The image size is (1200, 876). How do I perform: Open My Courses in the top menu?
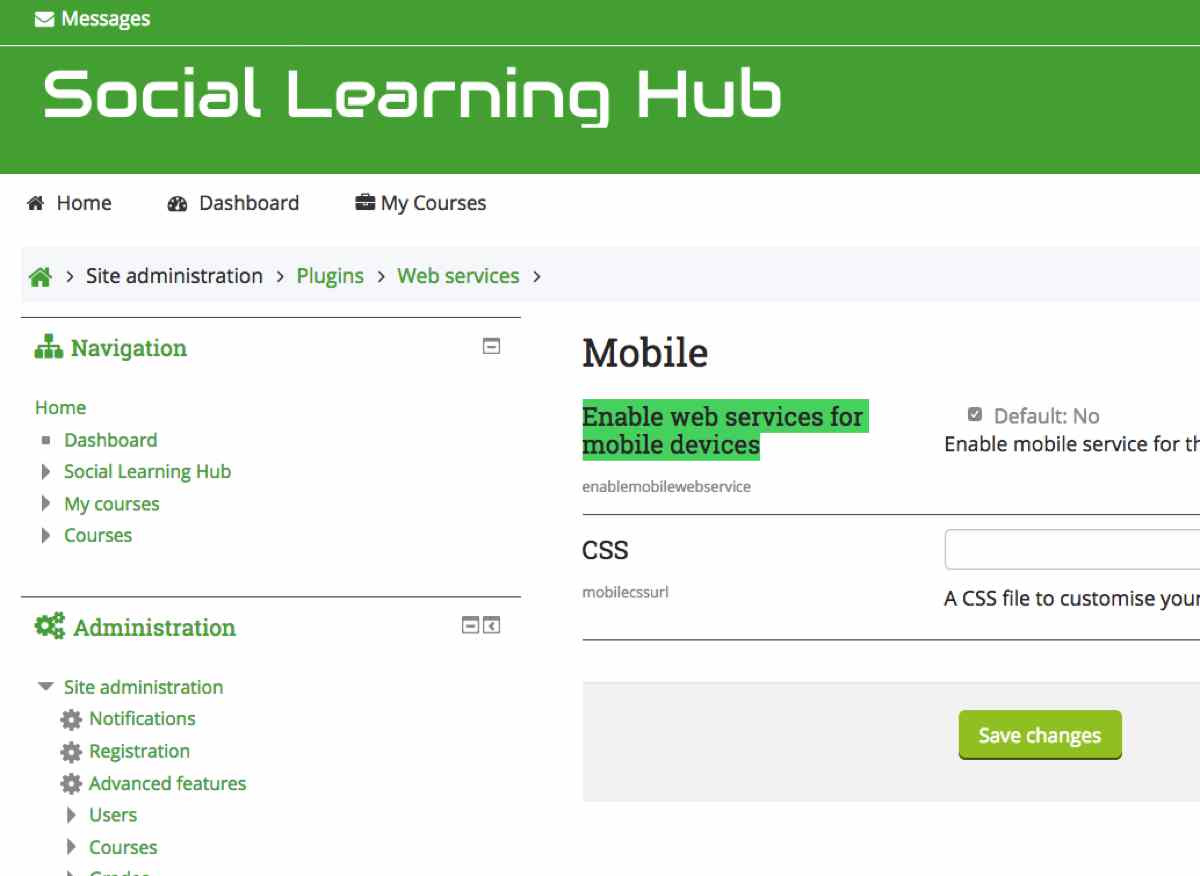point(421,203)
